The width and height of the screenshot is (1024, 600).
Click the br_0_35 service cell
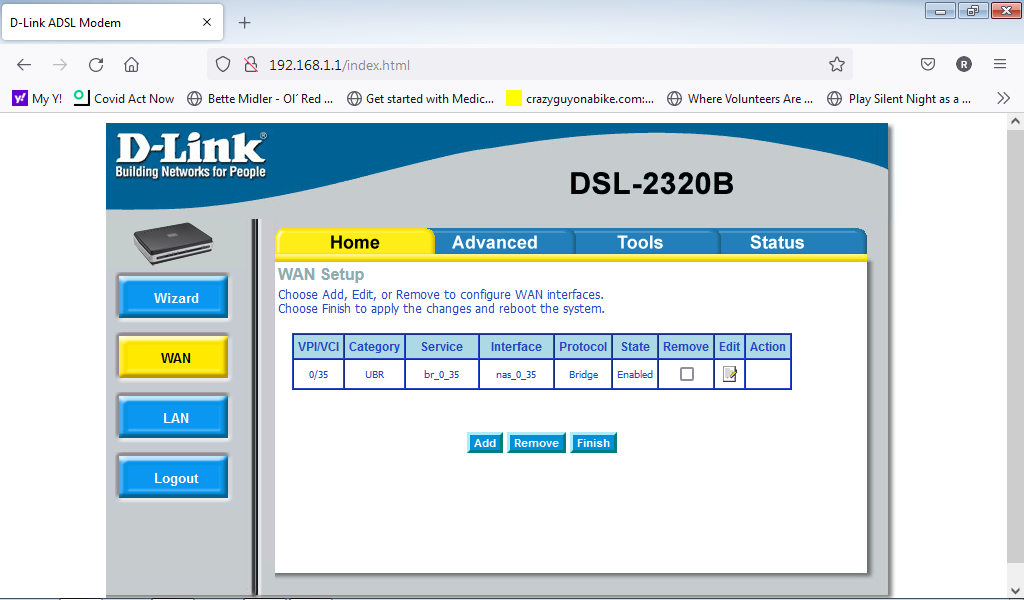[x=441, y=374]
